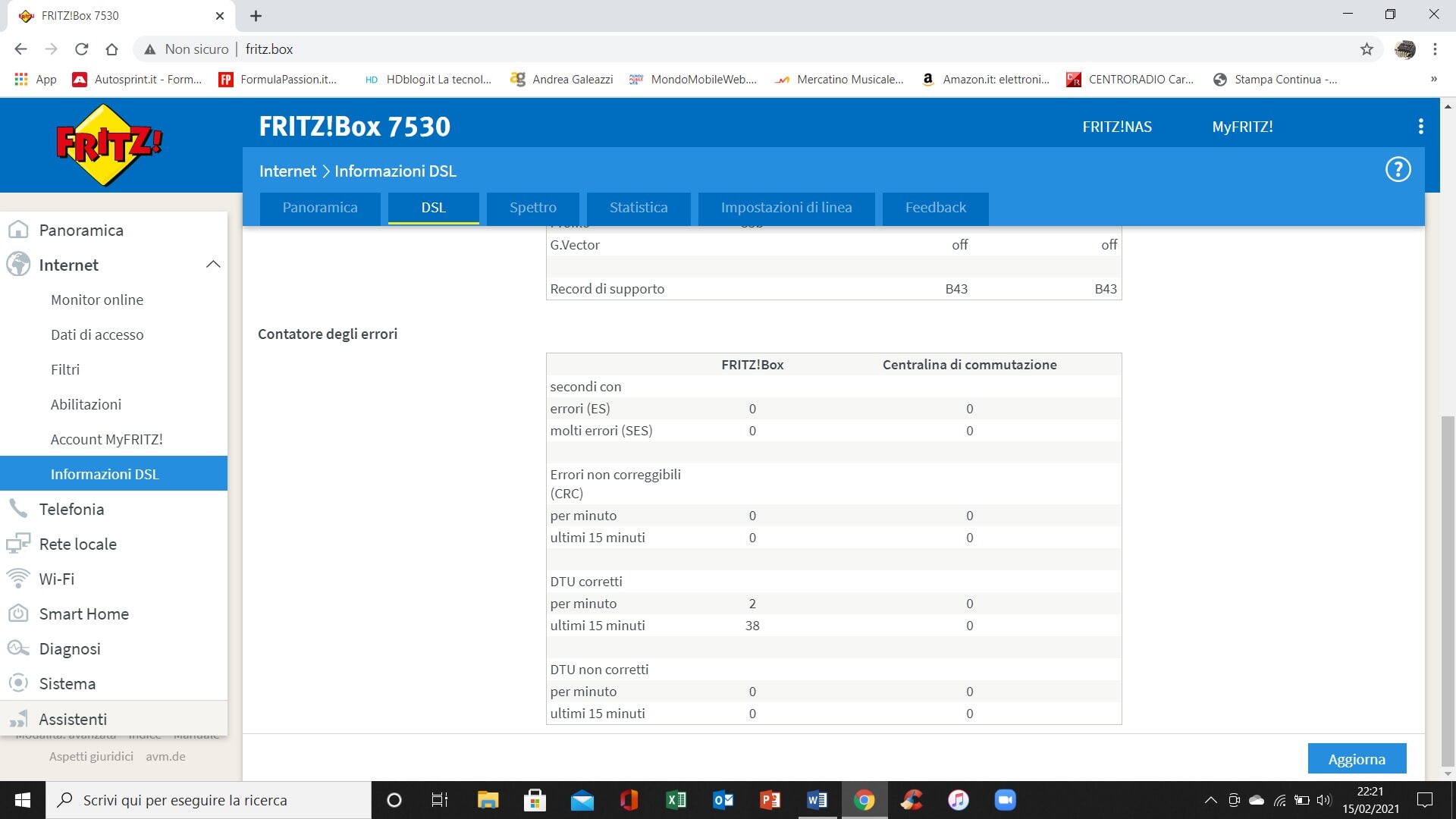Click the Smart Home icon
The height and width of the screenshot is (819, 1456).
(18, 613)
